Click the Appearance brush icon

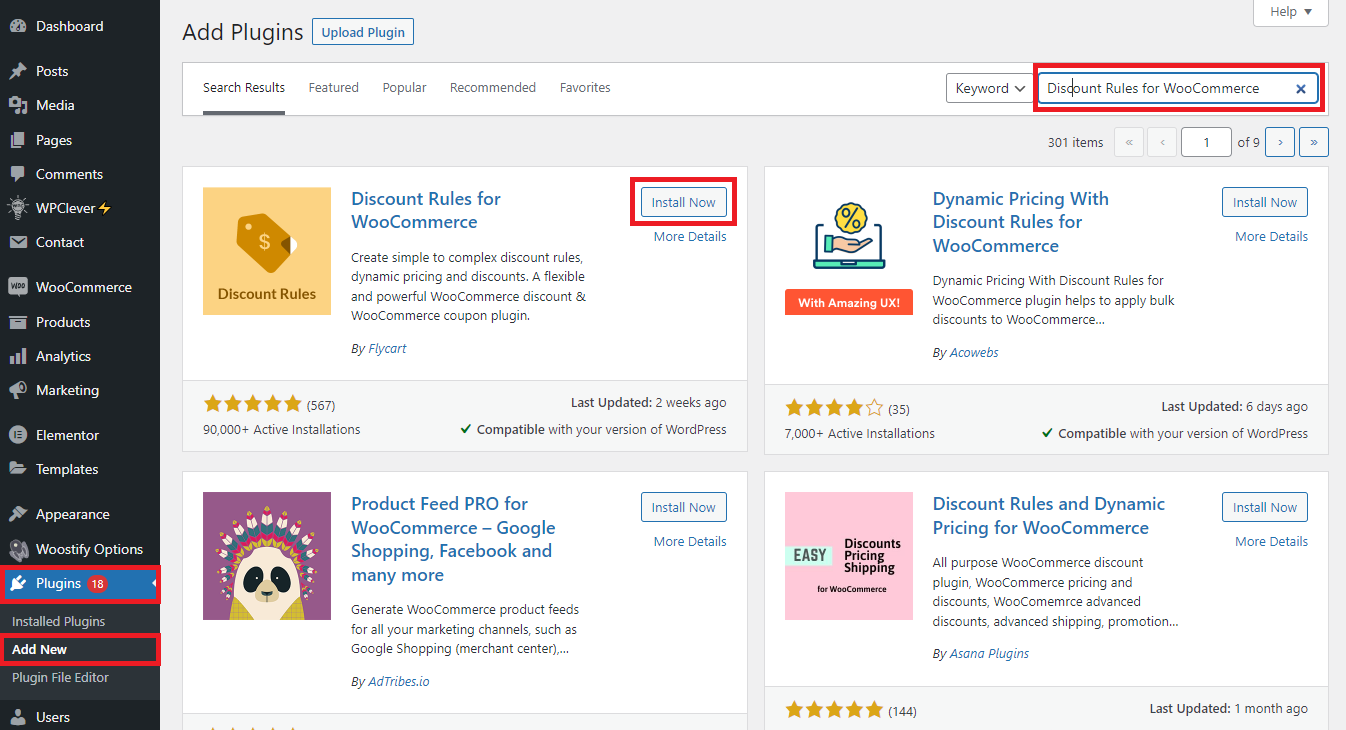[18, 514]
